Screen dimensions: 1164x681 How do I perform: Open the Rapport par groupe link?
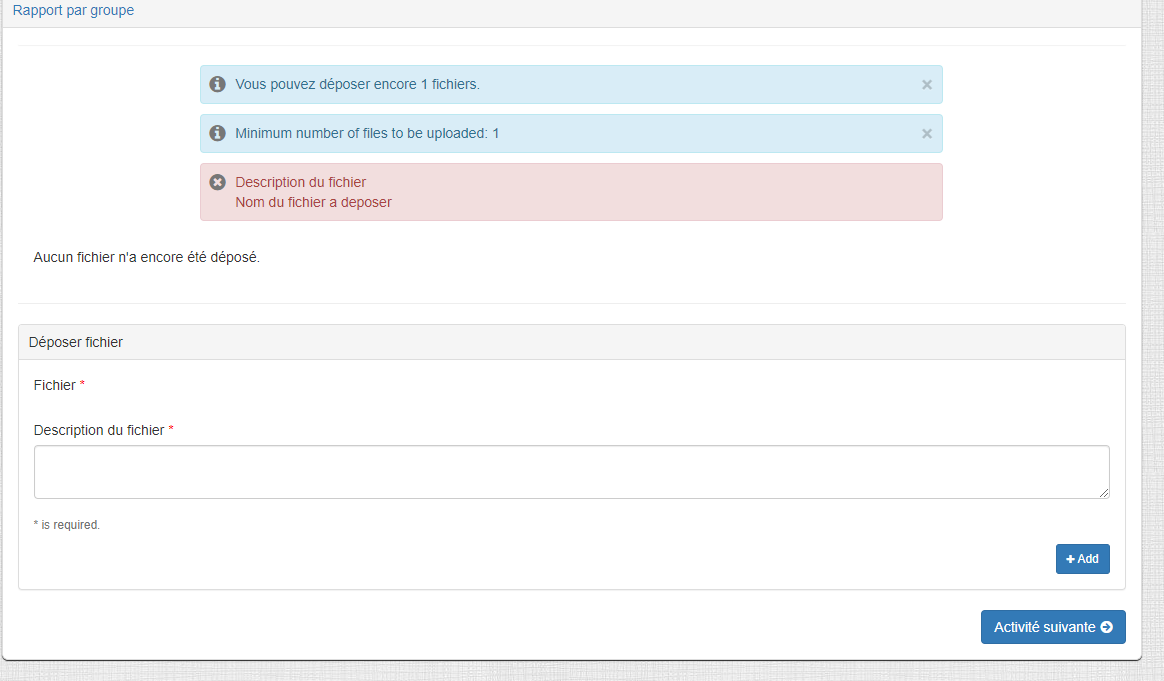(x=73, y=10)
